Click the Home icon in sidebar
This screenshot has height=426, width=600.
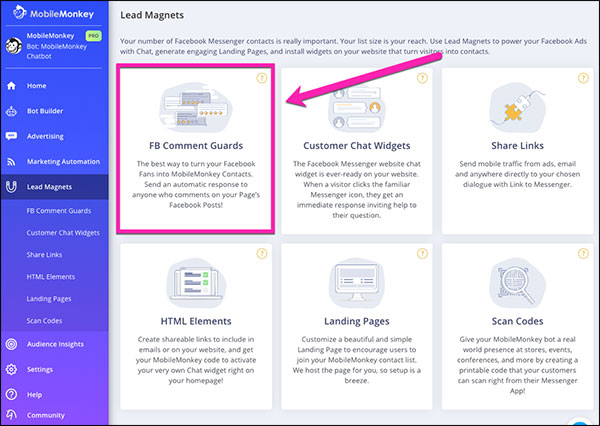pos(11,86)
